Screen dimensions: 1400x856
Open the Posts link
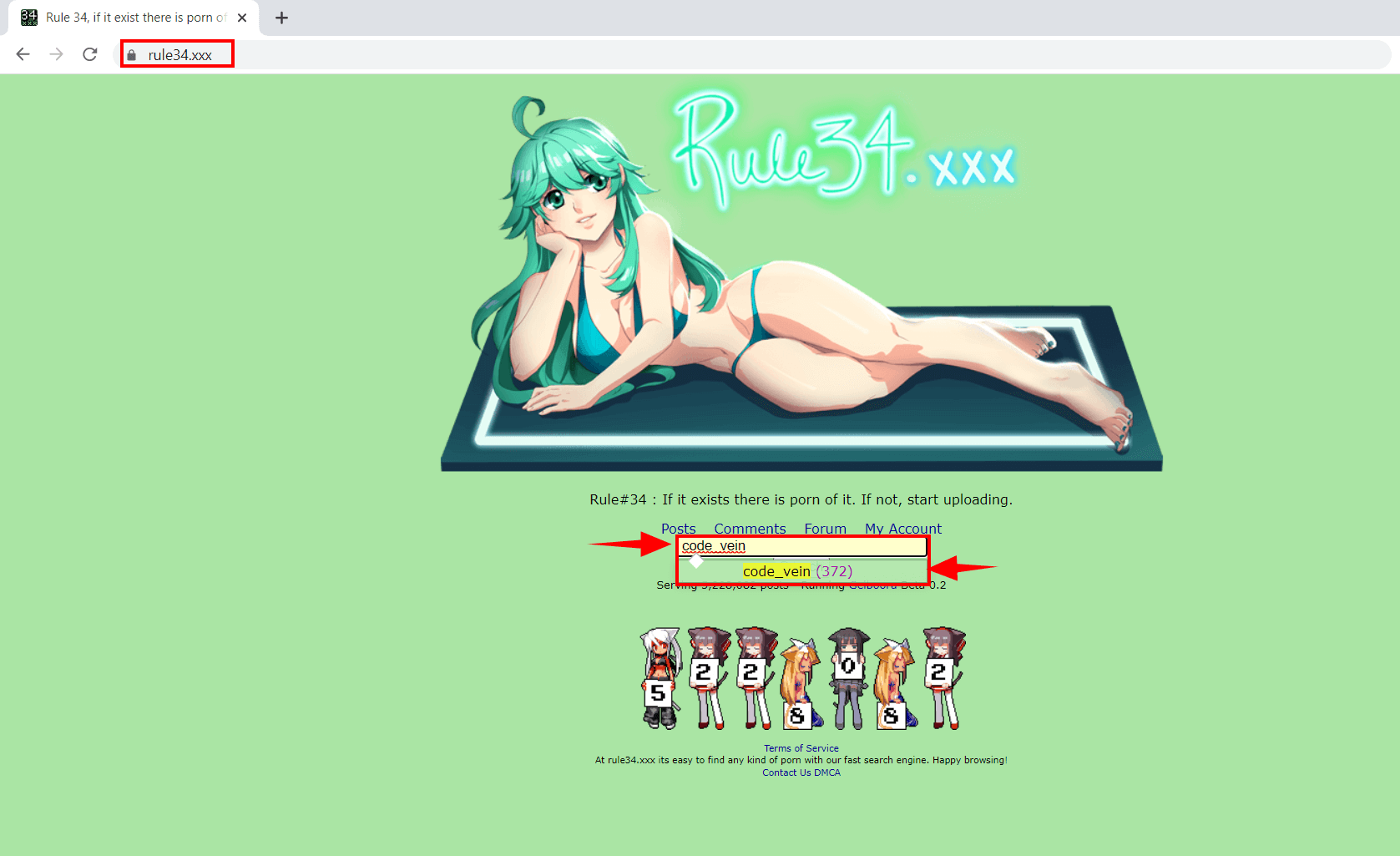point(678,529)
